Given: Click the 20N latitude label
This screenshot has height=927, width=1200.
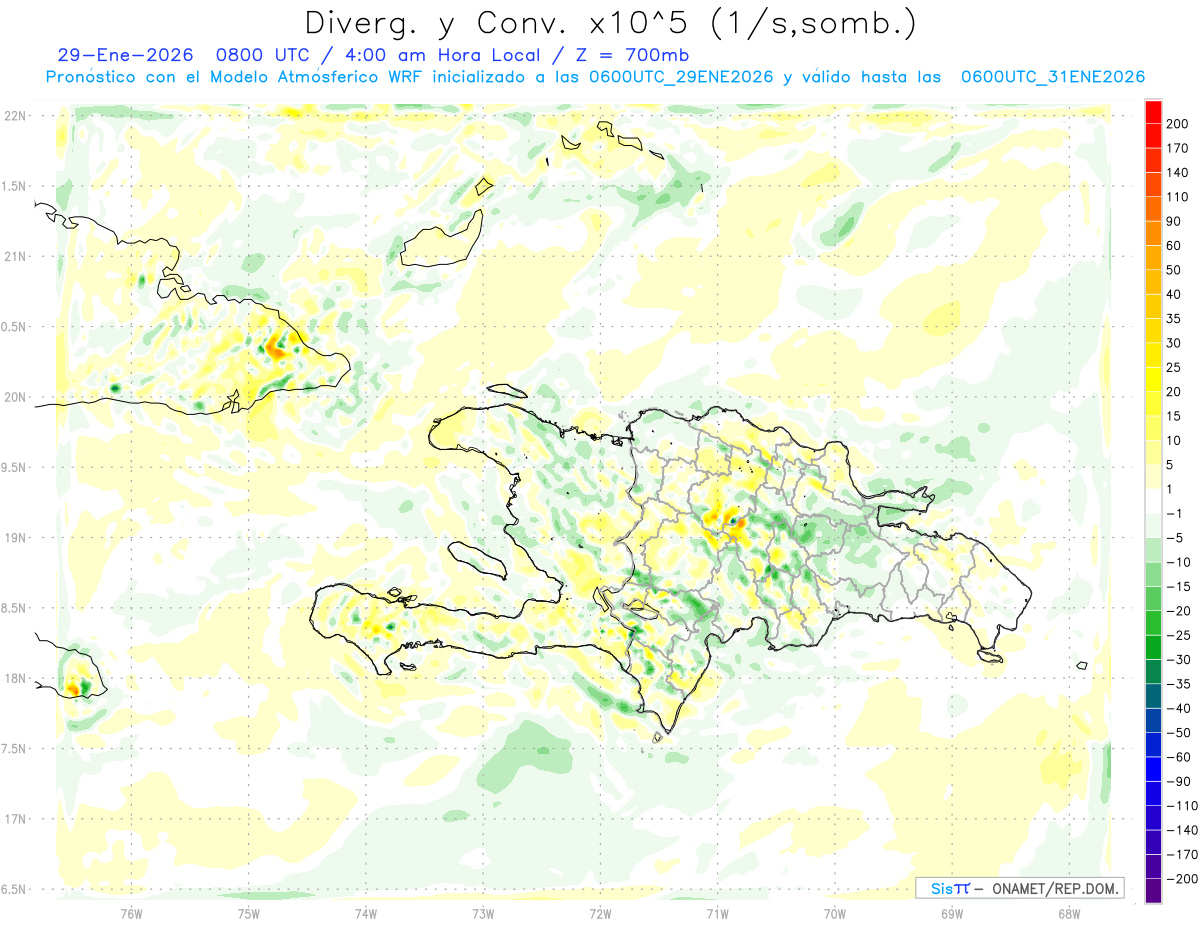Looking at the screenshot, I should pyautogui.click(x=16, y=397).
